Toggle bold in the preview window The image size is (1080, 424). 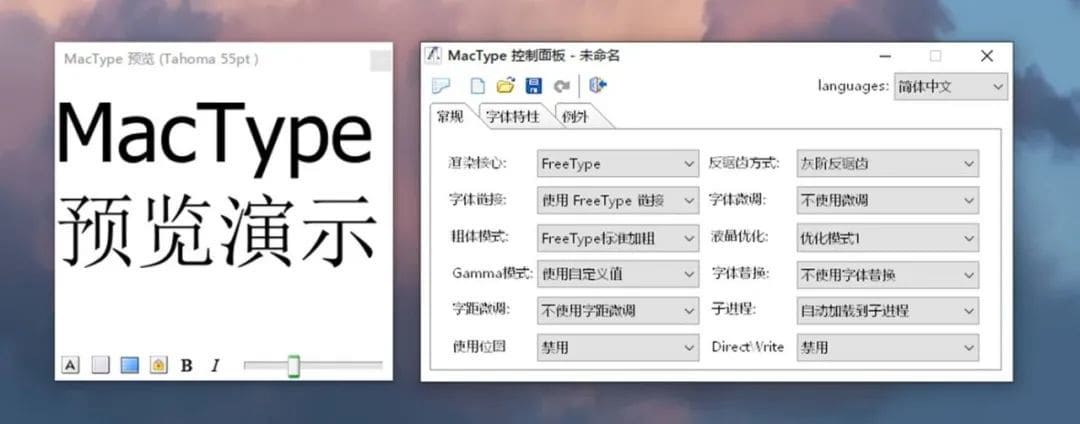(x=187, y=365)
